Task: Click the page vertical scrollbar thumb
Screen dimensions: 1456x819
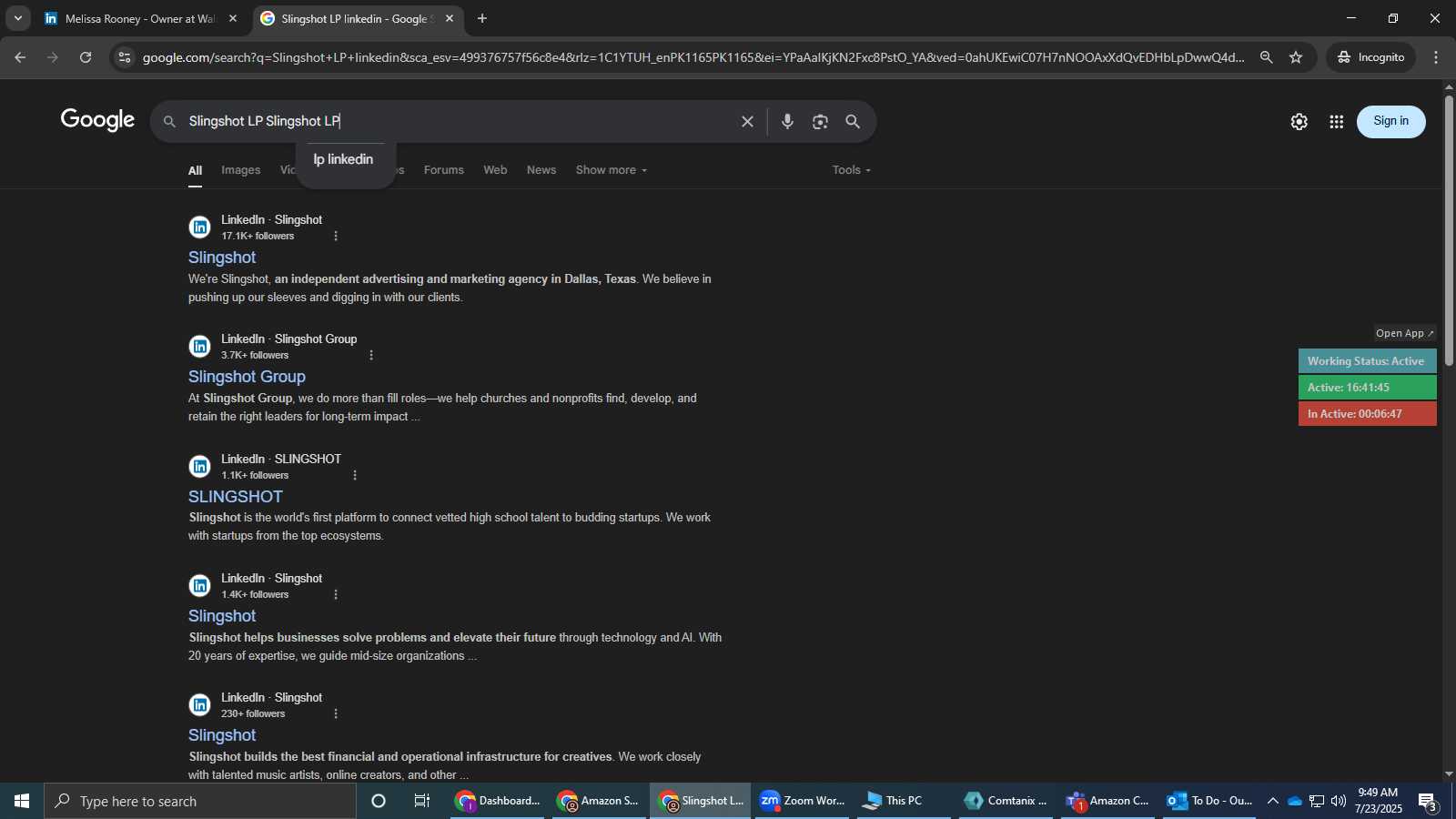Action: [1449, 229]
